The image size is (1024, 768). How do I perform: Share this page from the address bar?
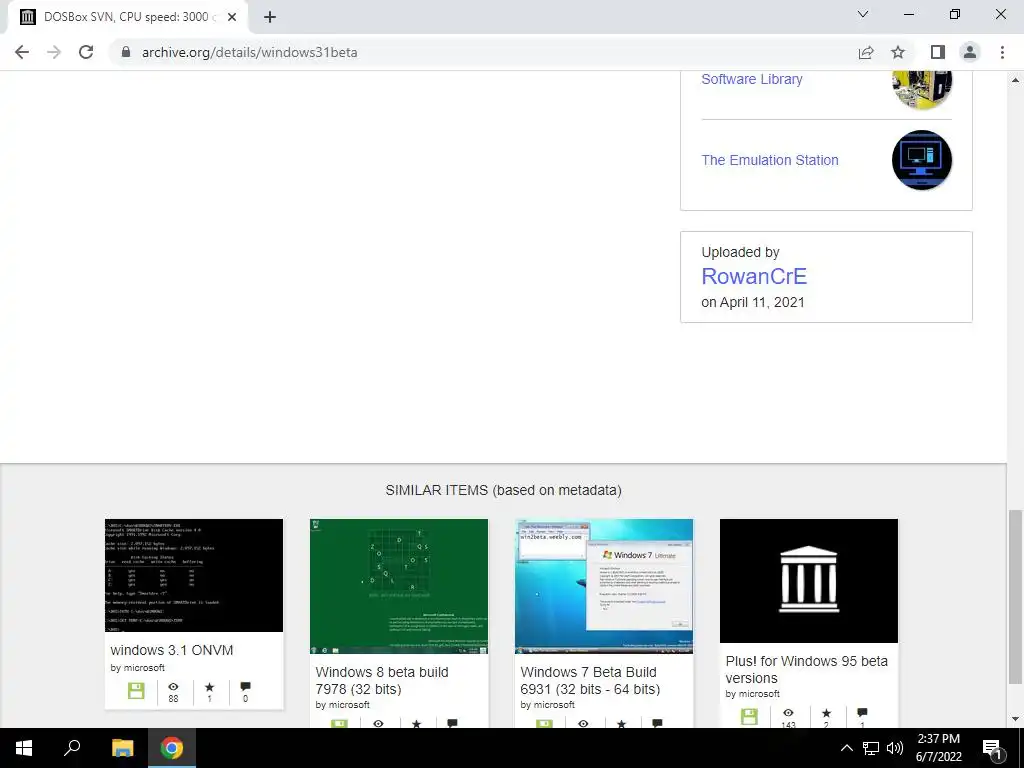coord(866,52)
